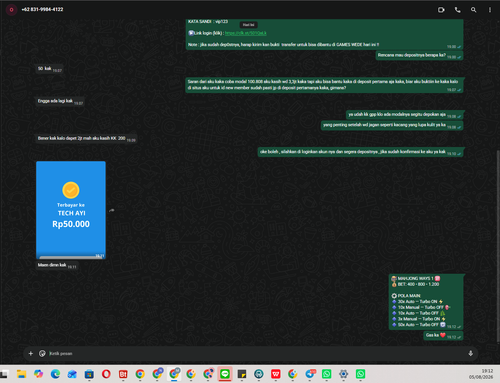Image resolution: width=500 pixels, height=383 pixels.
Task: Click the 'Hari ini' date chip
Action: pos(248,25)
